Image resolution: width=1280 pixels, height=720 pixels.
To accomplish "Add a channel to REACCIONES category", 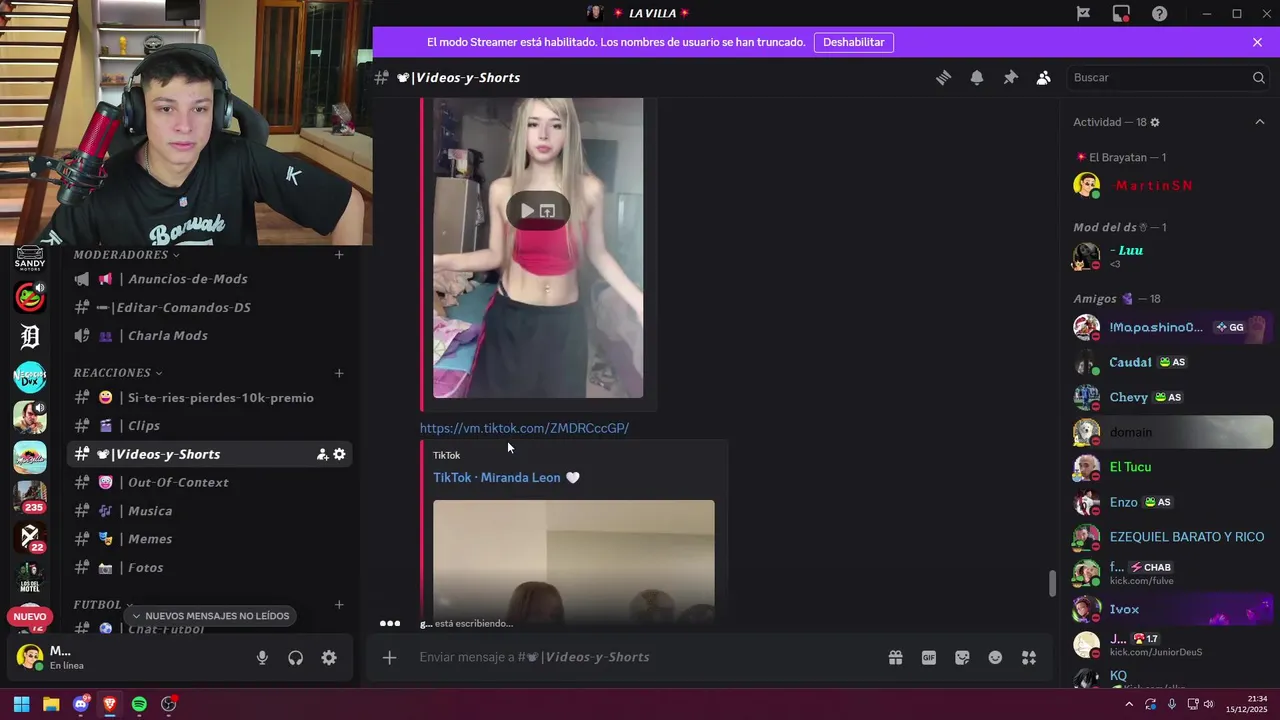I will point(339,373).
